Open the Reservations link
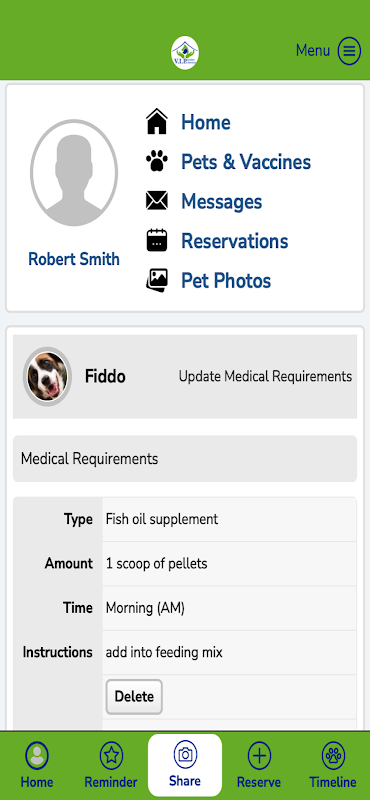This screenshot has height=800, width=370. (x=235, y=241)
